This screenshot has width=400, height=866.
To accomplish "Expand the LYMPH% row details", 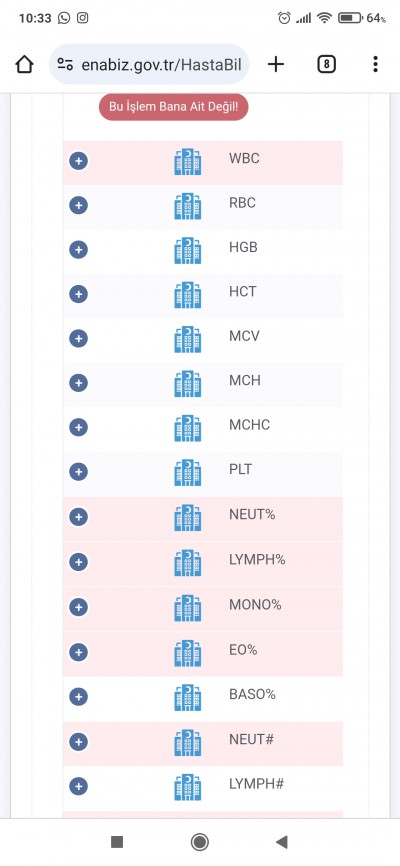I will pos(78,562).
